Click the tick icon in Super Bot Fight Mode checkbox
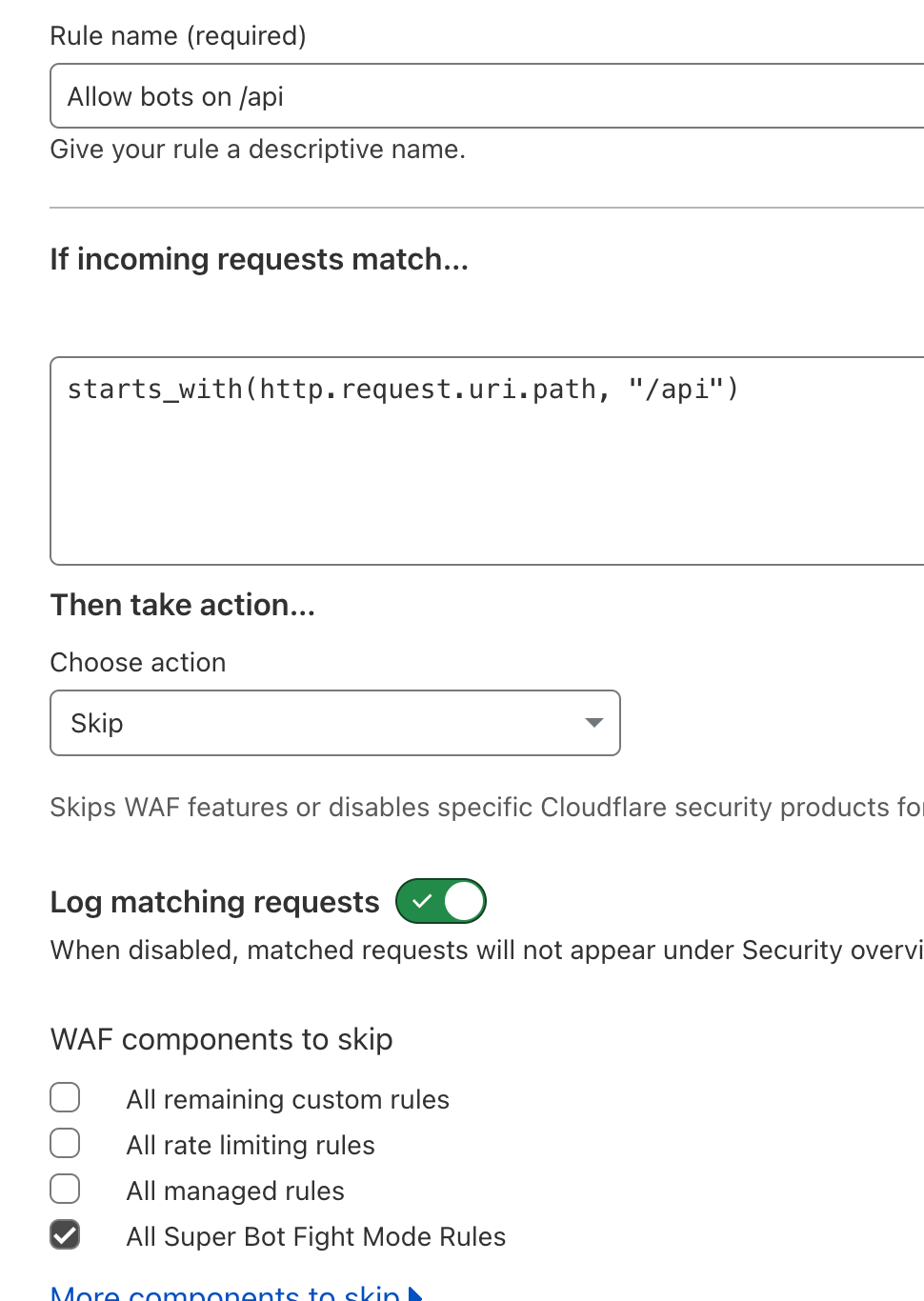Viewport: 924px width, 1301px height. point(64,1234)
